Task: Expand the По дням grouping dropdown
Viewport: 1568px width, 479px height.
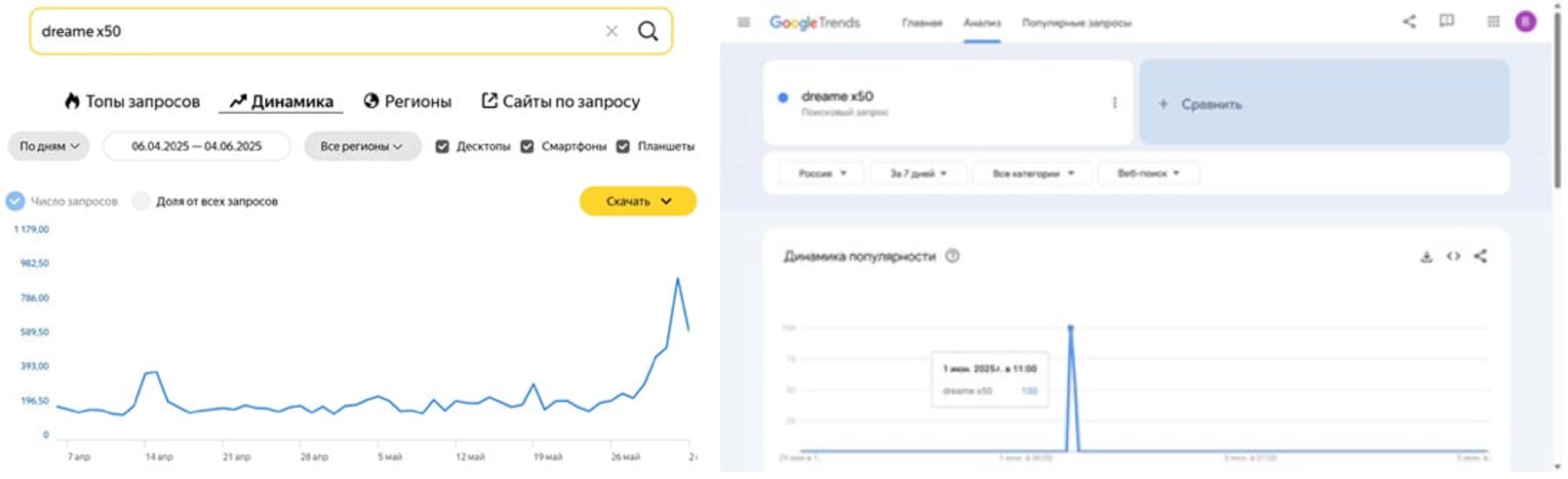Action: tap(49, 147)
